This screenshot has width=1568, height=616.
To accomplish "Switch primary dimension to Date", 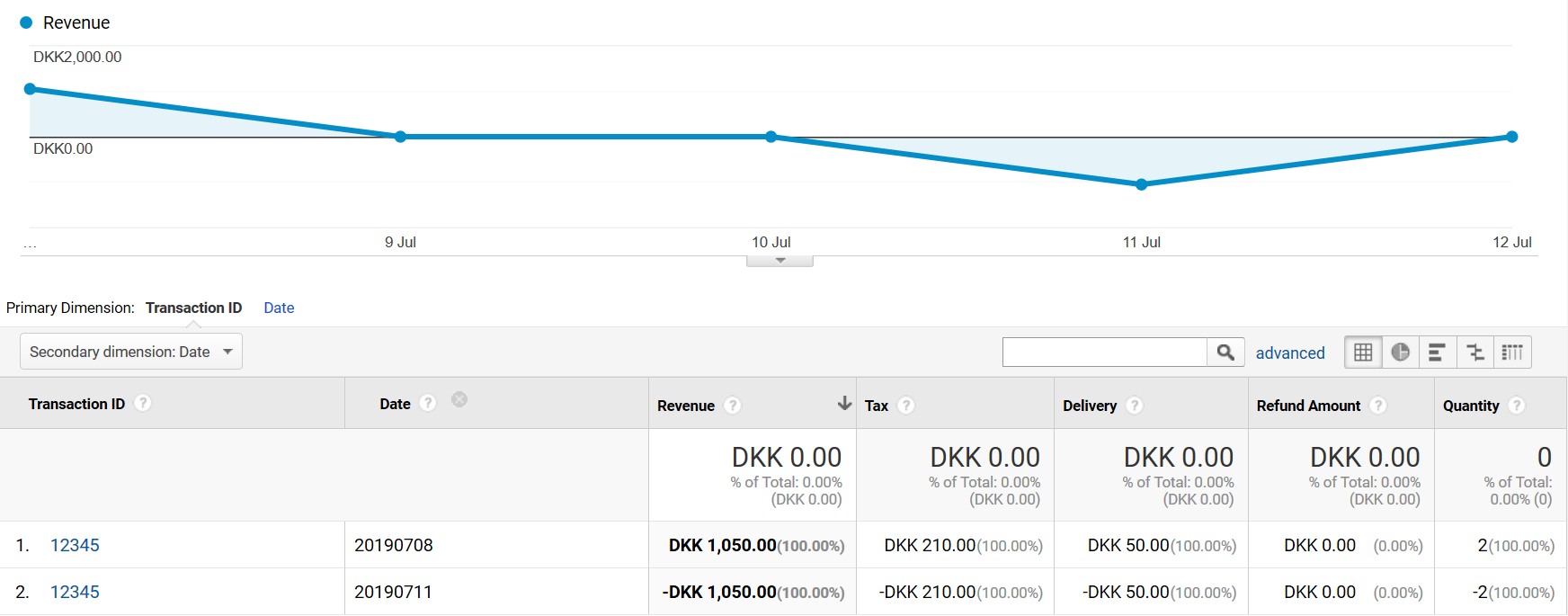I will pos(279,308).
